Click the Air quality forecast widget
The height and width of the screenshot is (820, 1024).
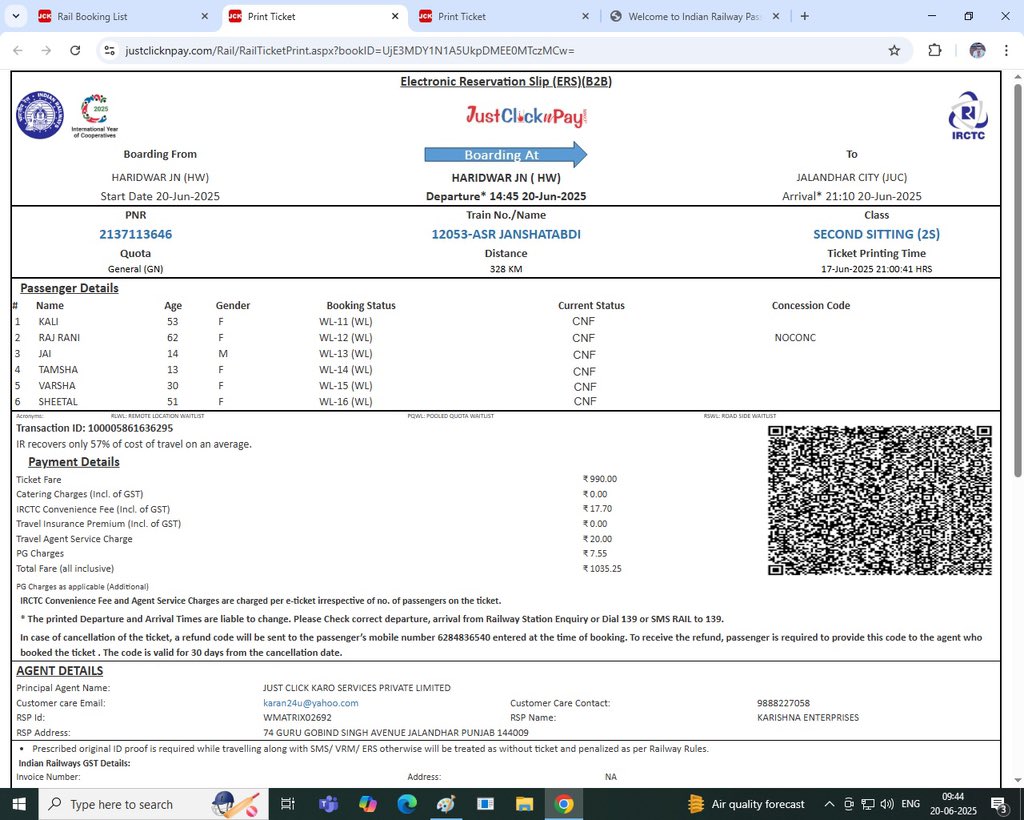(x=746, y=804)
